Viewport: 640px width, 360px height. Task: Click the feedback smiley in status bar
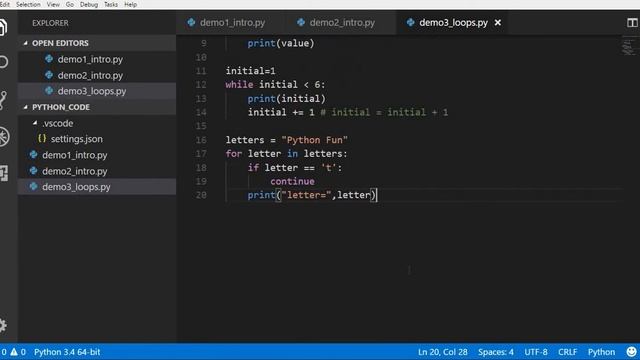click(631, 352)
